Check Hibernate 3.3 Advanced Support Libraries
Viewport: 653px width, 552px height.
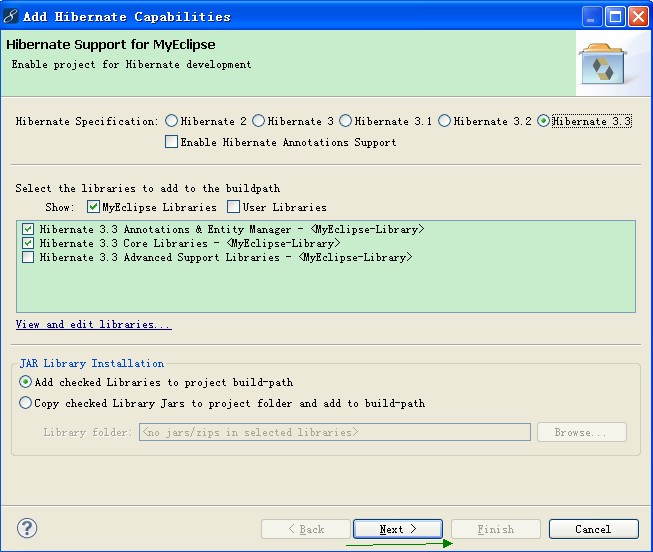coord(28,257)
